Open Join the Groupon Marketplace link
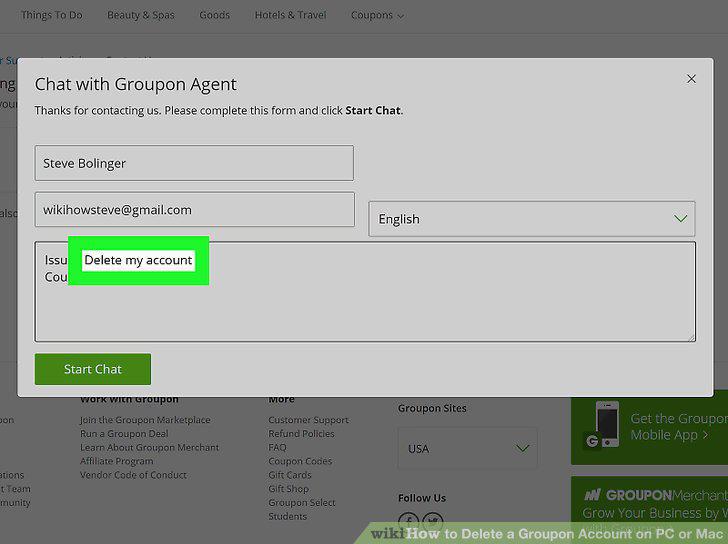The image size is (728, 544). click(x=145, y=420)
